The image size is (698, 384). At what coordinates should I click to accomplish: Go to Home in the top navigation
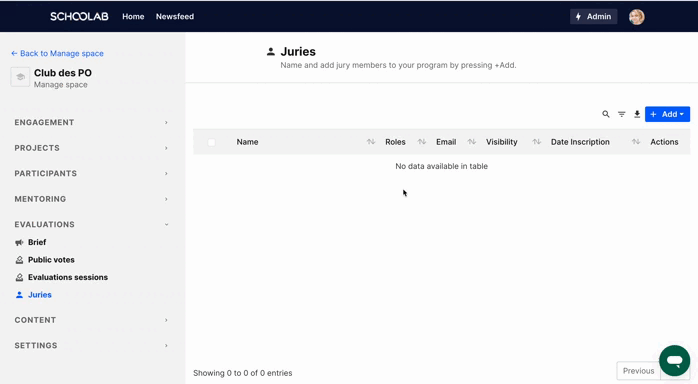pyautogui.click(x=133, y=16)
